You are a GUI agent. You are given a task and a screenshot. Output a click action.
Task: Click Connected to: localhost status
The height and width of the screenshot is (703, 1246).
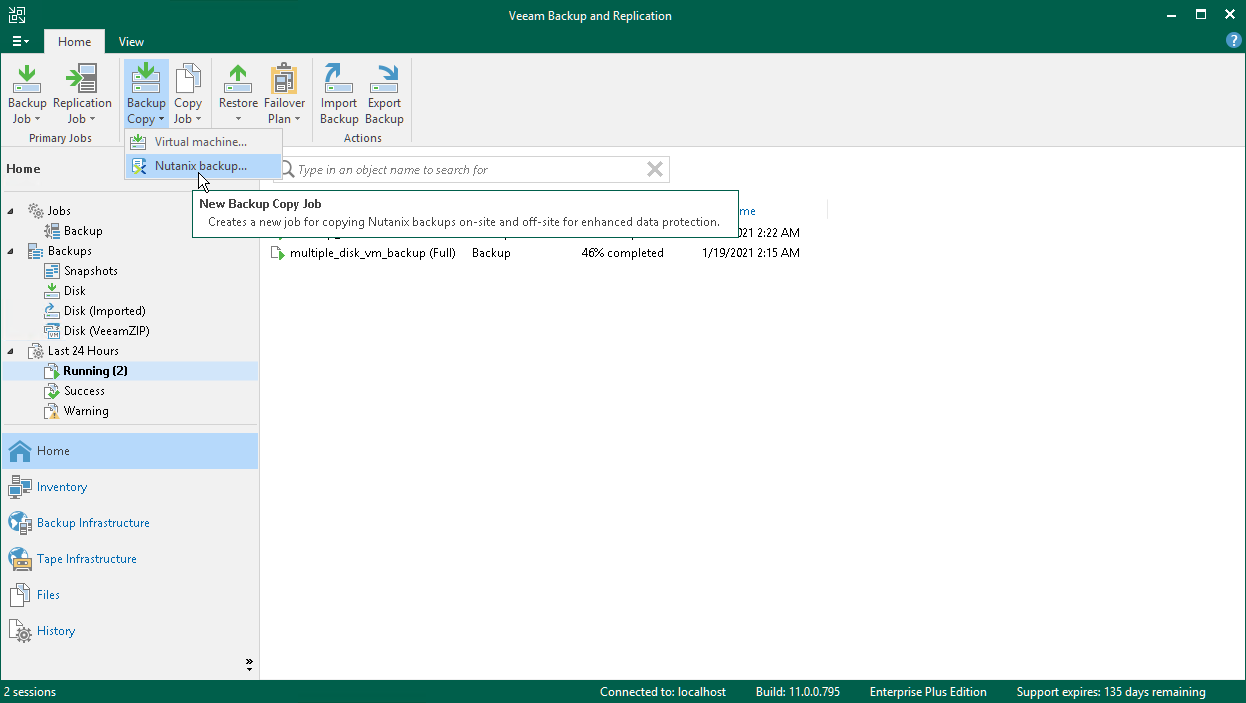tap(662, 692)
